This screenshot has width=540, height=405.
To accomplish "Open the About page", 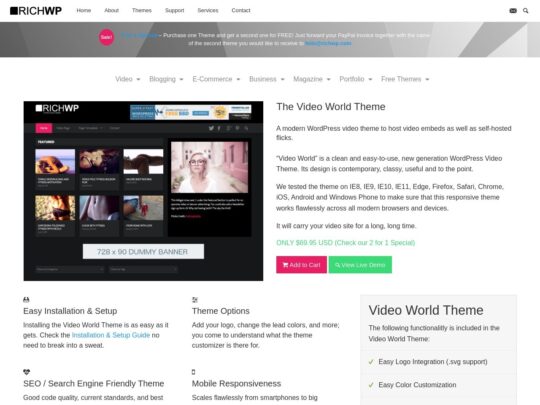I will click(112, 11).
